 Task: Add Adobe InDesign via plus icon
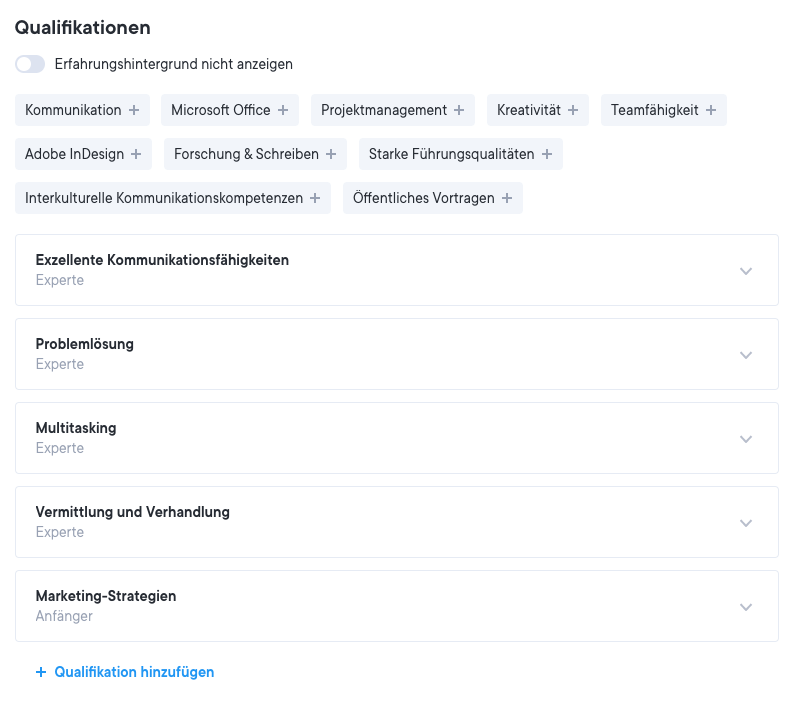pyautogui.click(x=136, y=154)
